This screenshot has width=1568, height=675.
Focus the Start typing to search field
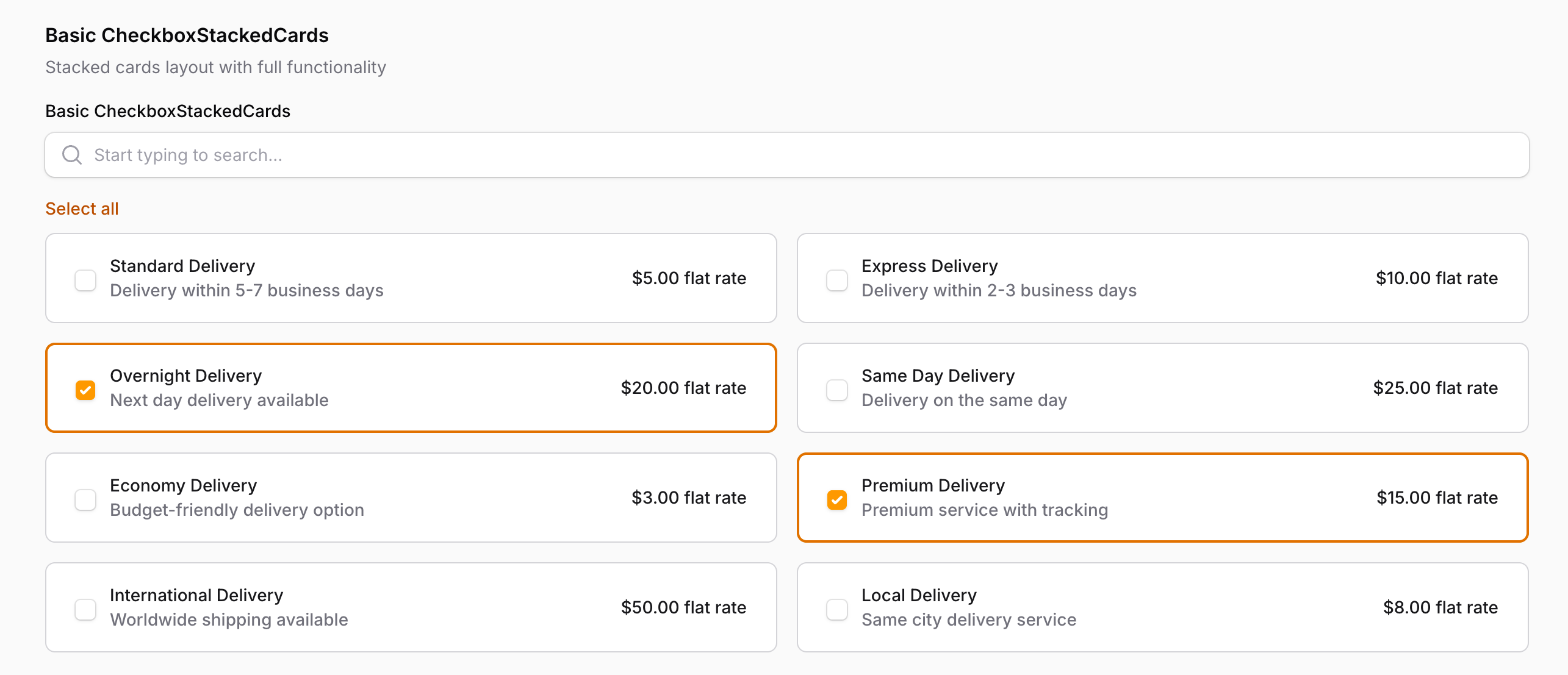(x=793, y=155)
